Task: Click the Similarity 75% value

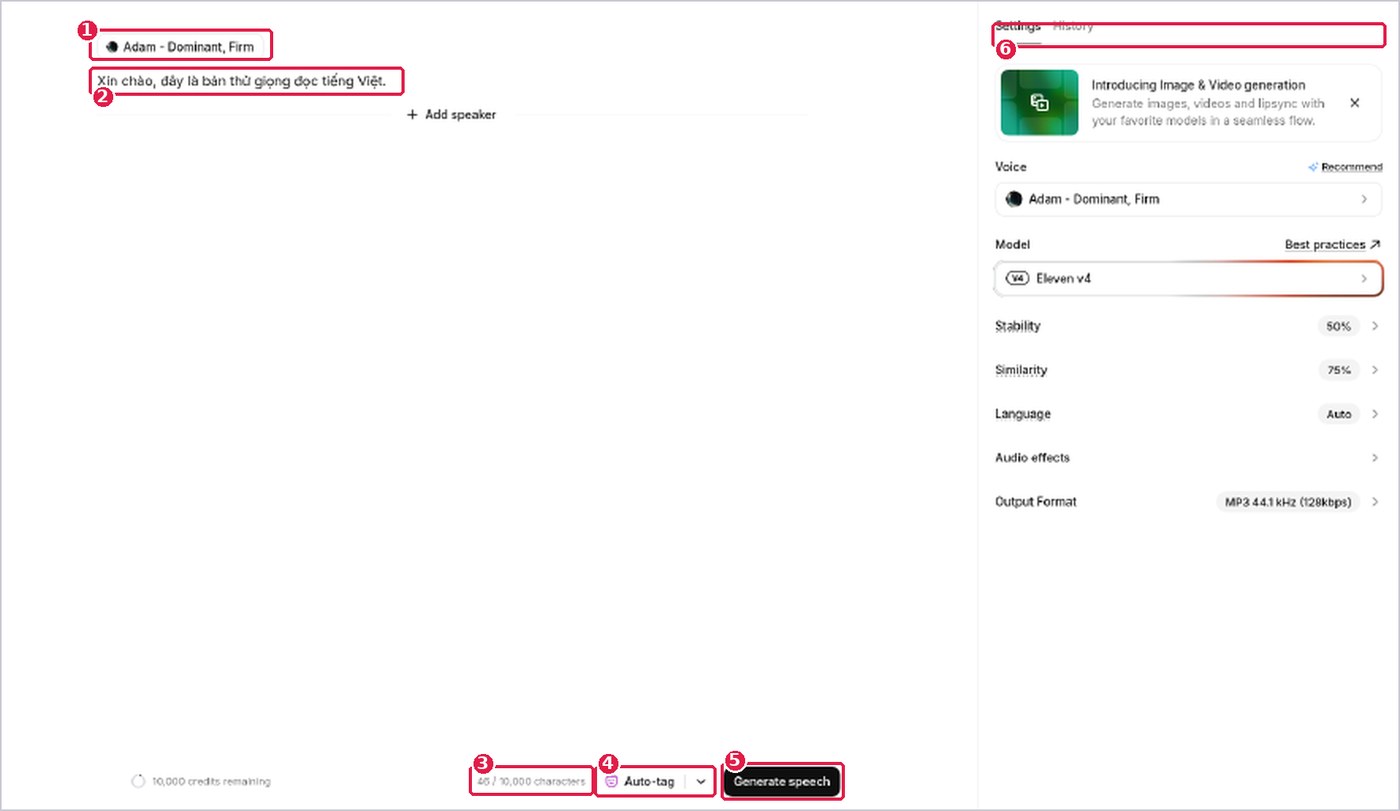Action: [1338, 370]
